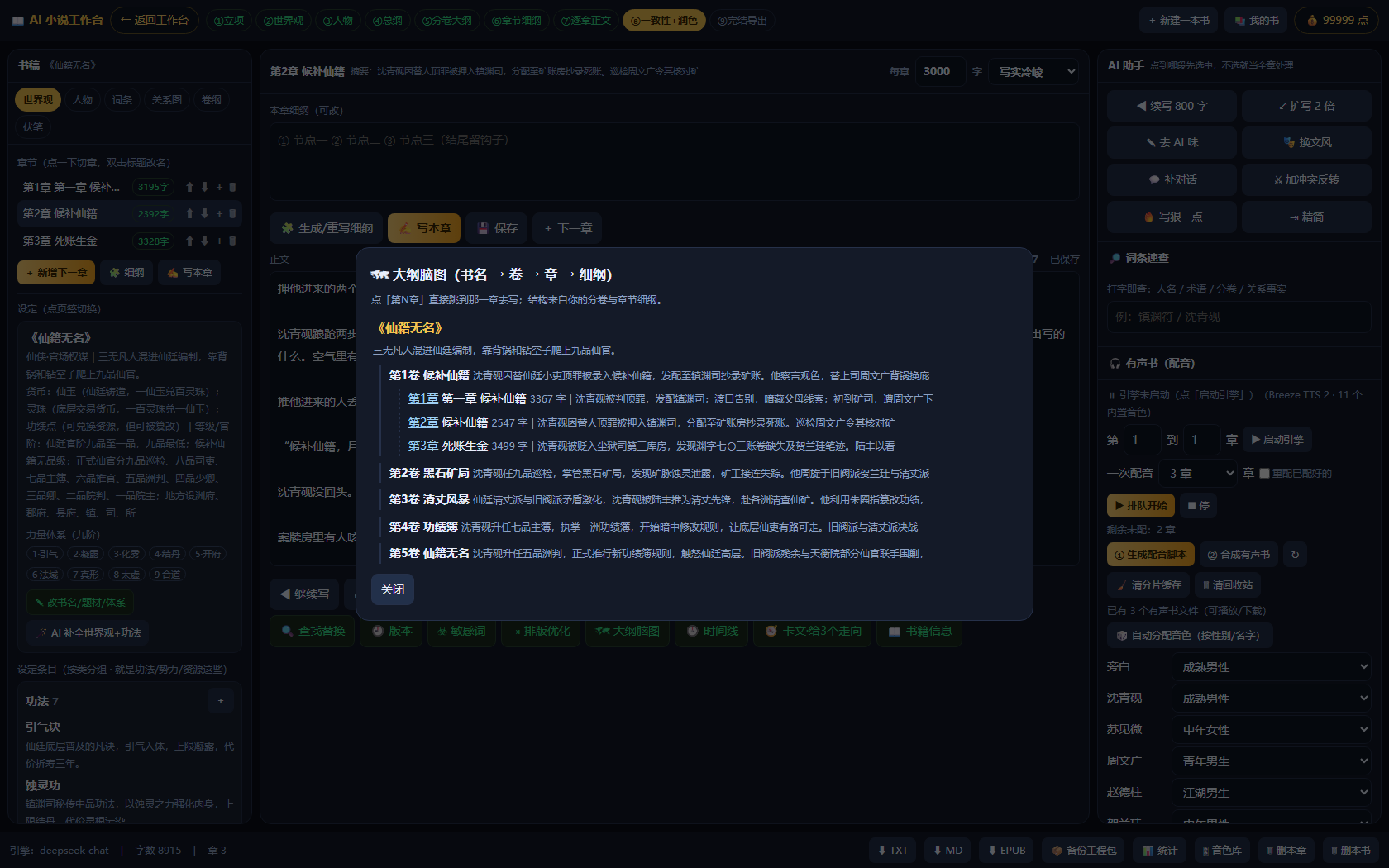Viewport: 1389px width, 868px height.
Task: Click 排队开始 start queue button
Action: [1141, 505]
